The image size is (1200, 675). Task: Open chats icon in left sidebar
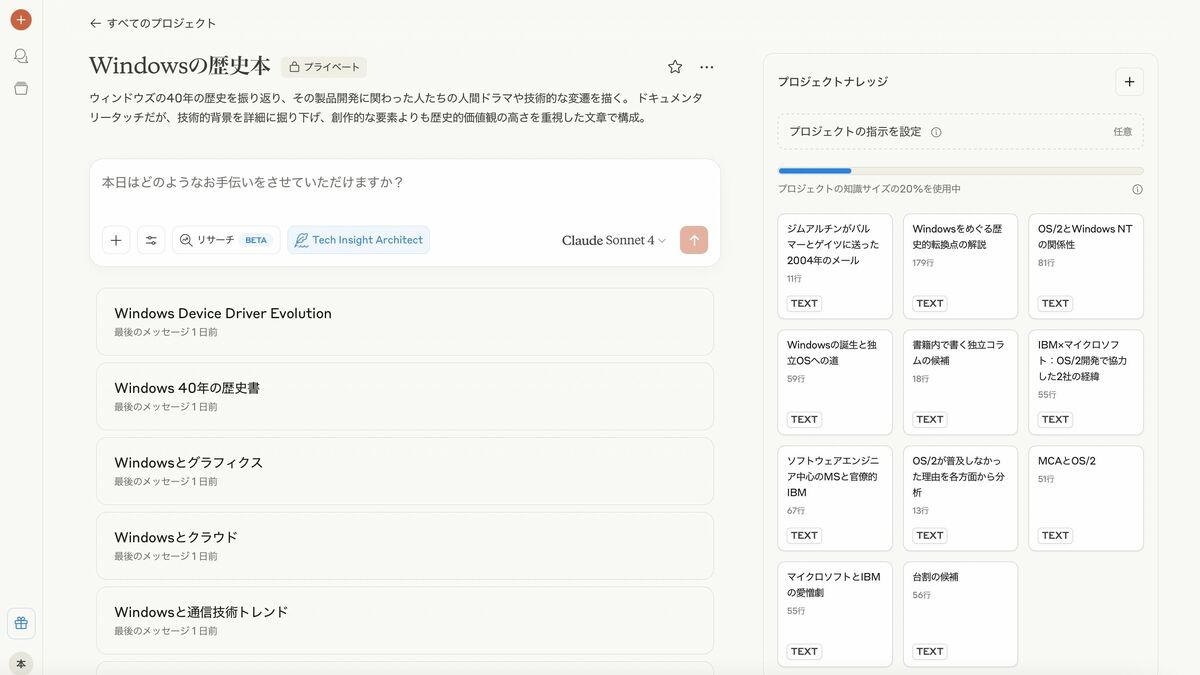[x=21, y=56]
